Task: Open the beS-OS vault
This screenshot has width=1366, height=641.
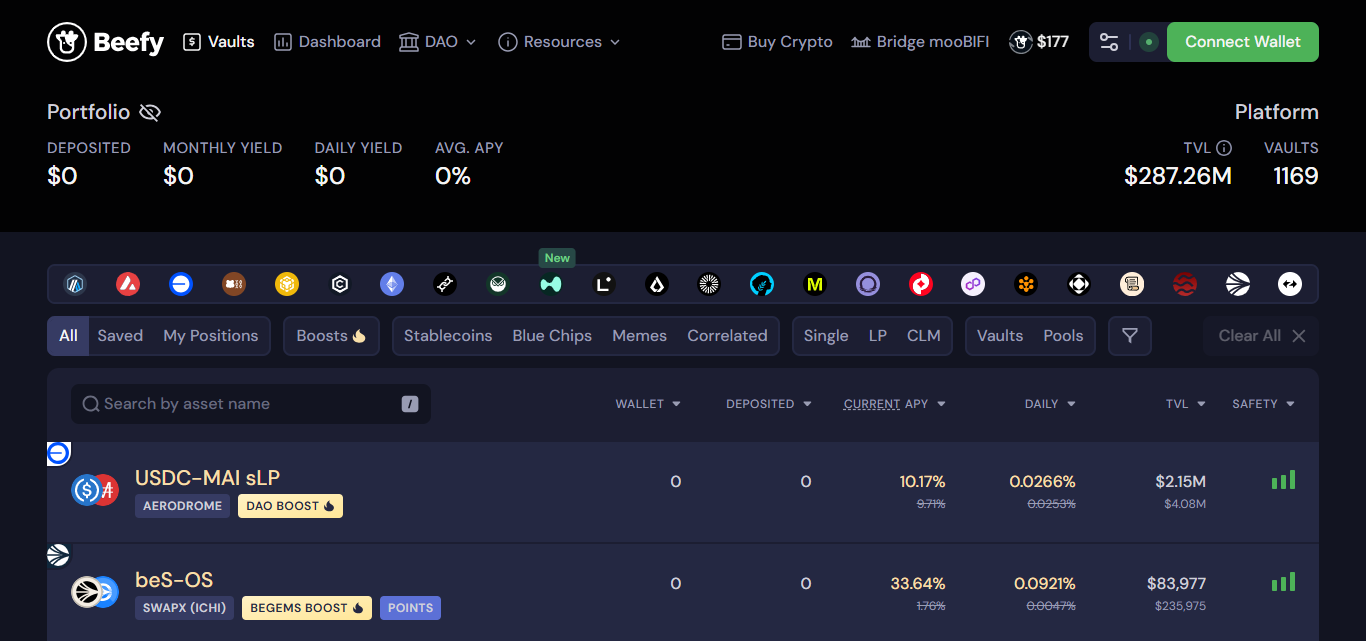Action: [x=683, y=593]
